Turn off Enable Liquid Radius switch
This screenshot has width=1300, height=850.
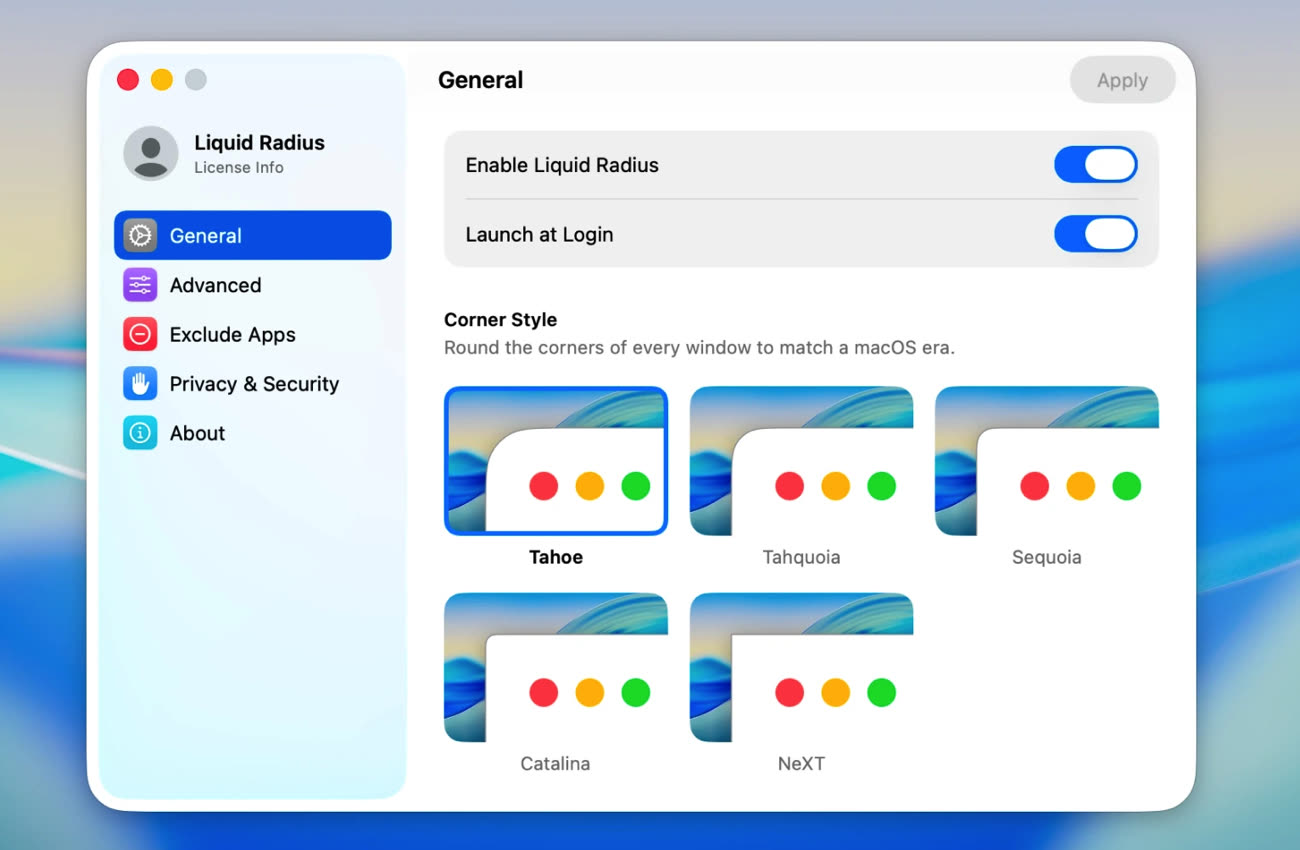pyautogui.click(x=1096, y=165)
